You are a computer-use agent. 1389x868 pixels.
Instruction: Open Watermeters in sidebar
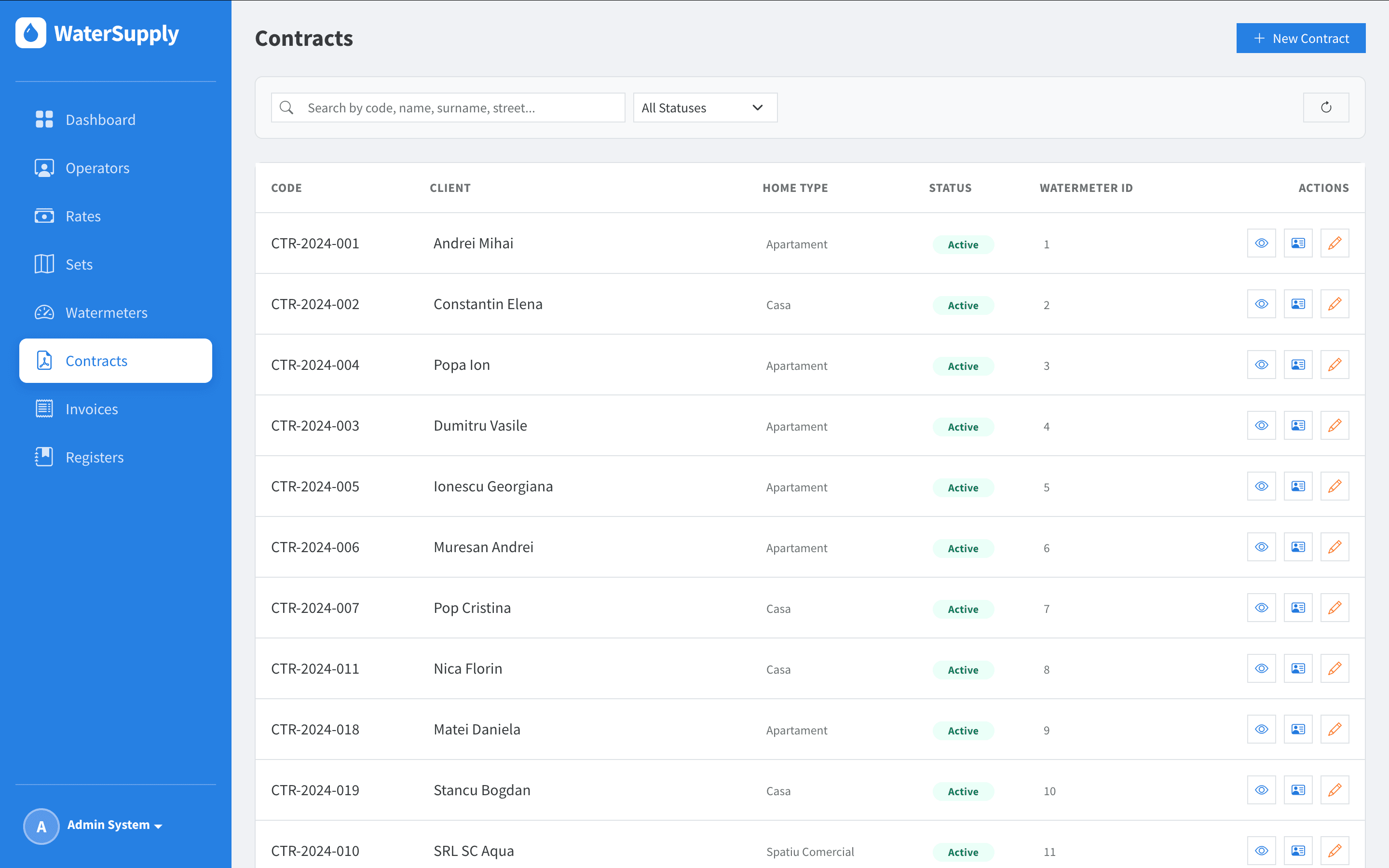click(115, 312)
